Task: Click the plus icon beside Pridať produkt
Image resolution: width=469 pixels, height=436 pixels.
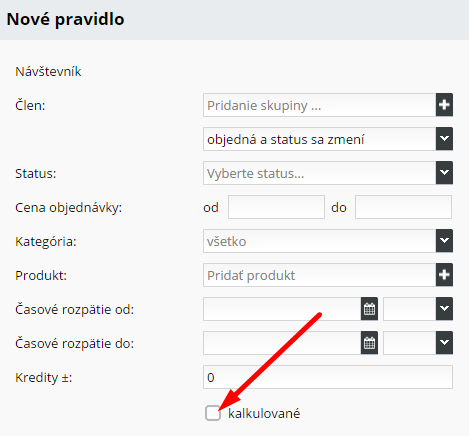Action: [x=444, y=275]
